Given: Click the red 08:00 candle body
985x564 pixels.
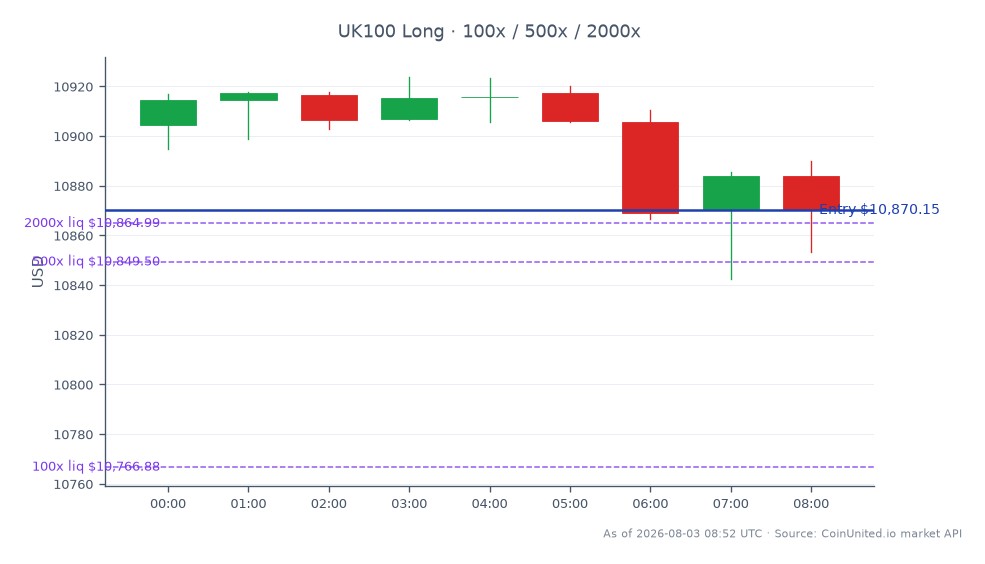Looking at the screenshot, I should pos(811,193).
